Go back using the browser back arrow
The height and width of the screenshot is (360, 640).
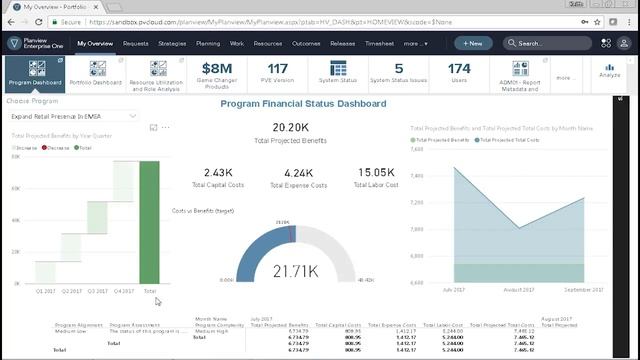coord(11,22)
